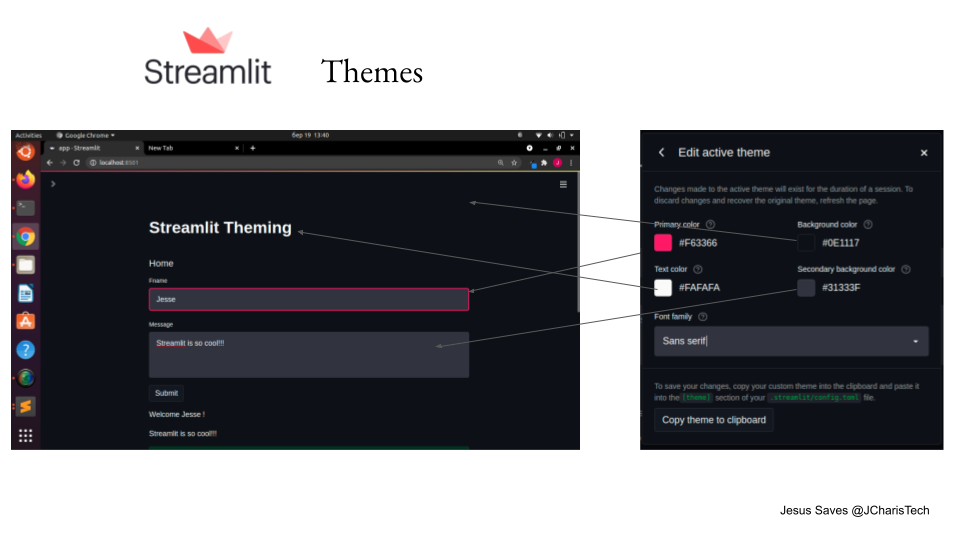Click the network indicator in top bar
Image resolution: width=960 pixels, height=540 pixels.
point(538,135)
